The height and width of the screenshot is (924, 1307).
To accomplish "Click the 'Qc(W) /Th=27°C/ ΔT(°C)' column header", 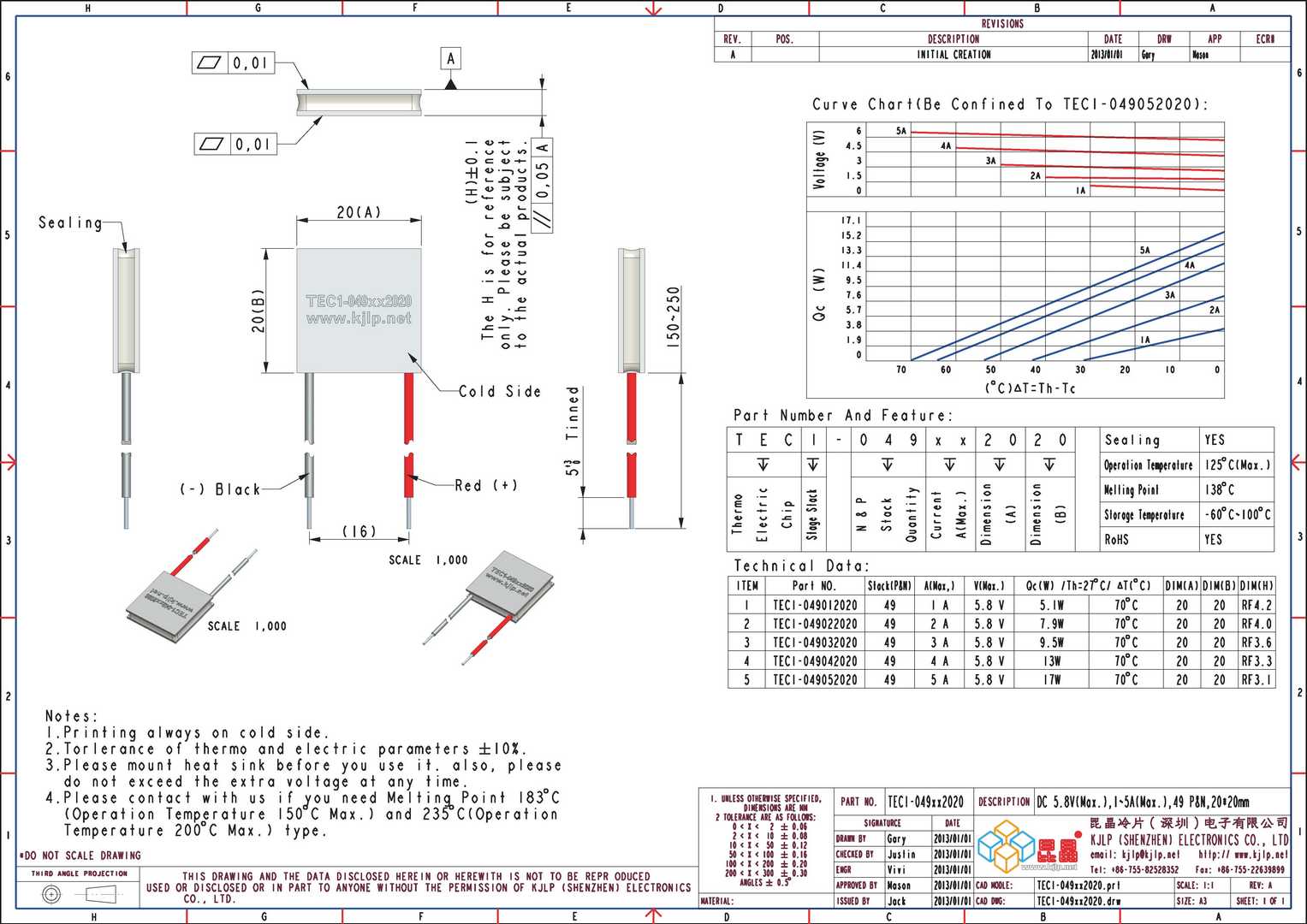I will pyautogui.click(x=1088, y=586).
